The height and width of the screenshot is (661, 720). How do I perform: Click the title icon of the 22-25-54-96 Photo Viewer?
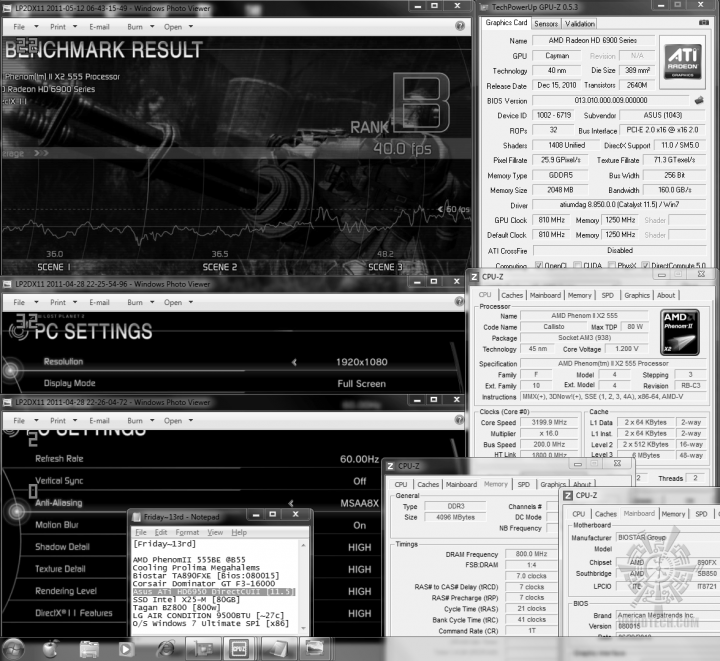tap(8, 284)
